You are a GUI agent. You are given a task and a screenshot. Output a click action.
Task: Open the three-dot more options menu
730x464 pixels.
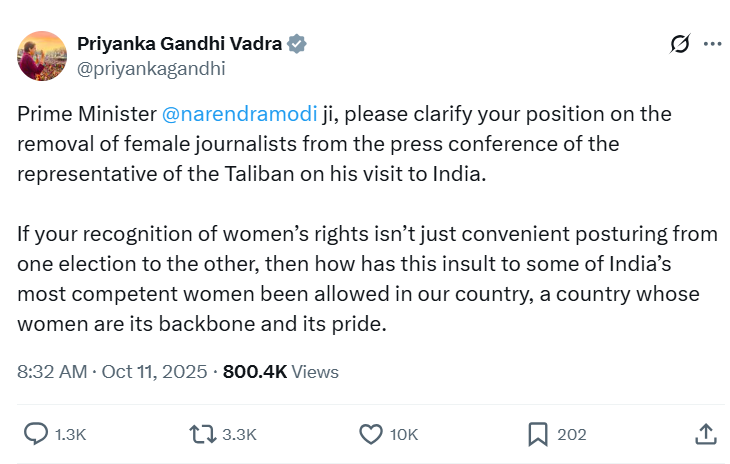(712, 44)
